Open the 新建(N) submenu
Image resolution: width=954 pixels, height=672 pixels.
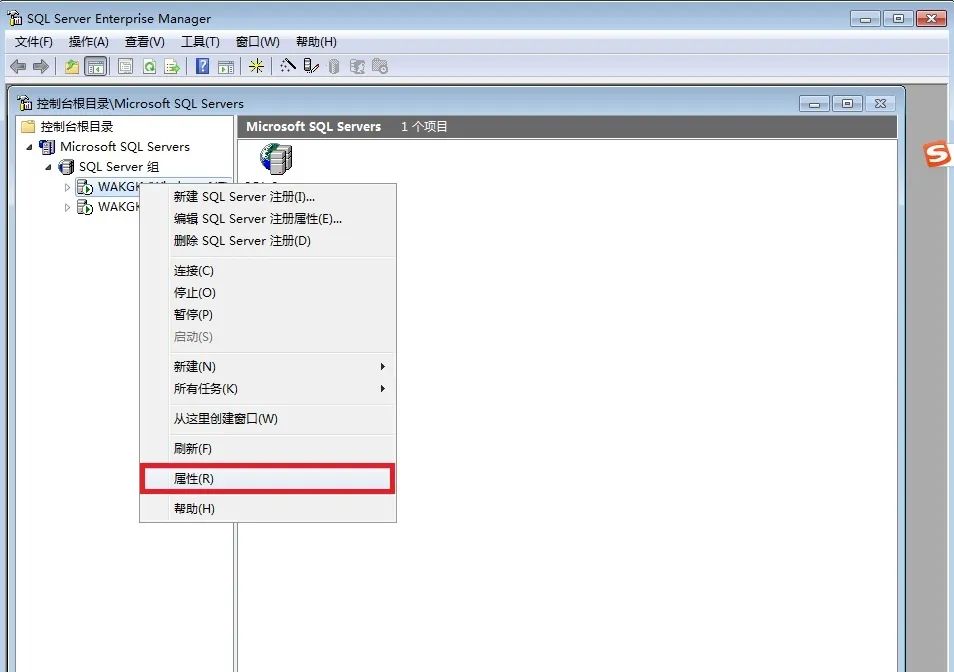(x=268, y=367)
